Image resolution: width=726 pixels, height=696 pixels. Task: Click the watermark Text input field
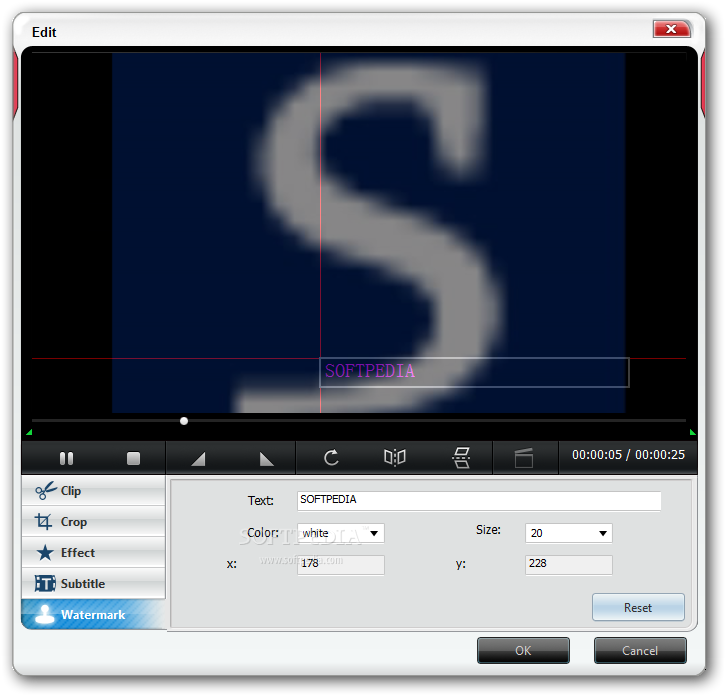479,501
